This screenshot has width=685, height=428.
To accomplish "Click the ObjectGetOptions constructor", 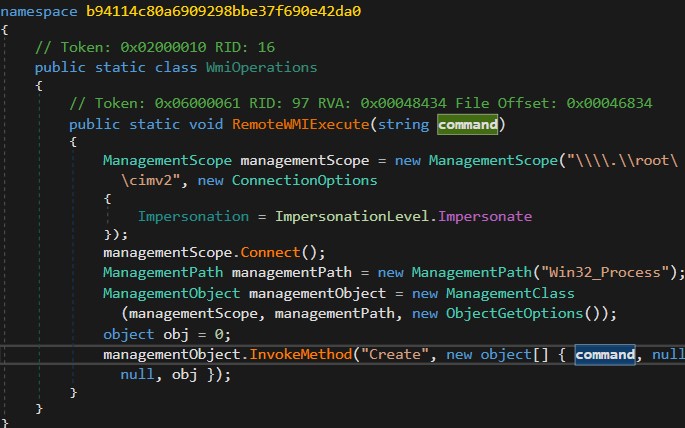I will (x=515, y=314).
